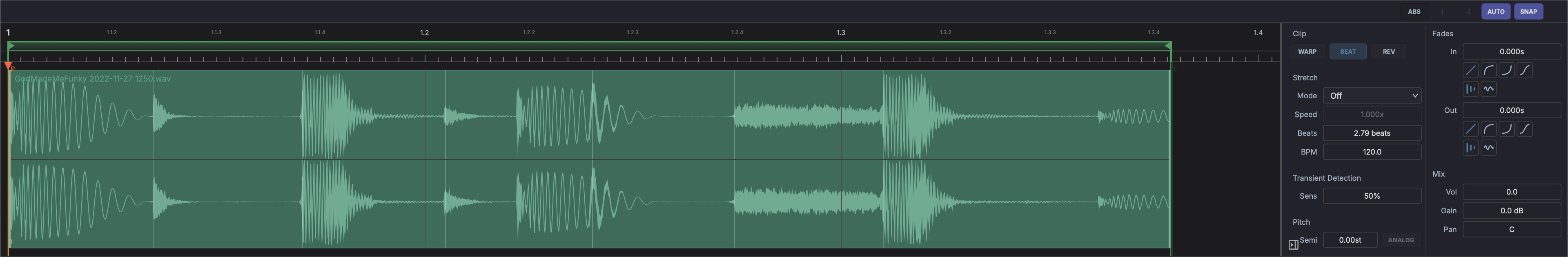Click ruler position 1.3
This screenshot has width=1568, height=257.
pyautogui.click(x=841, y=33)
